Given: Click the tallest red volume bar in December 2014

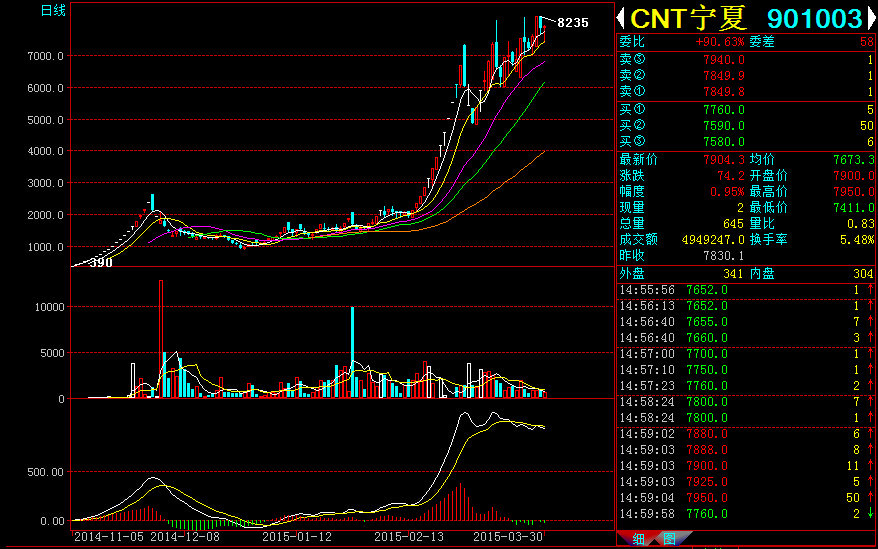Looking at the screenshot, I should pos(161,339).
